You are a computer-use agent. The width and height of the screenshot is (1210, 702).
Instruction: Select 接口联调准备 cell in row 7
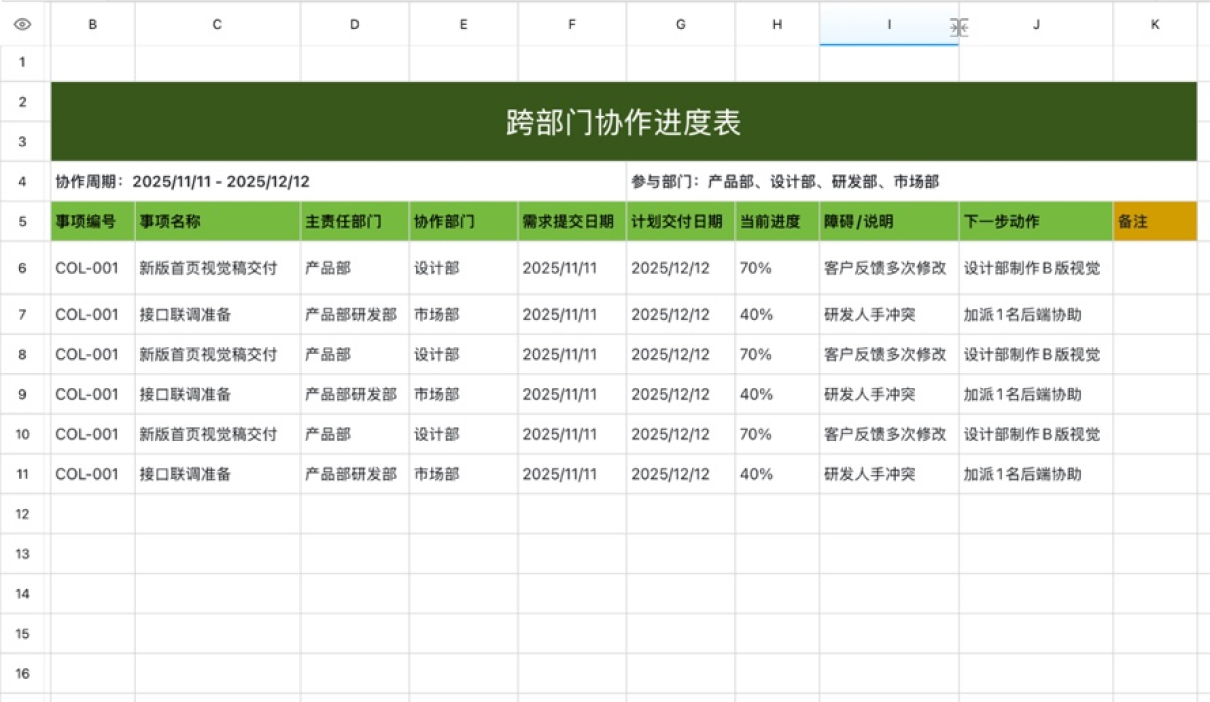tap(217, 314)
